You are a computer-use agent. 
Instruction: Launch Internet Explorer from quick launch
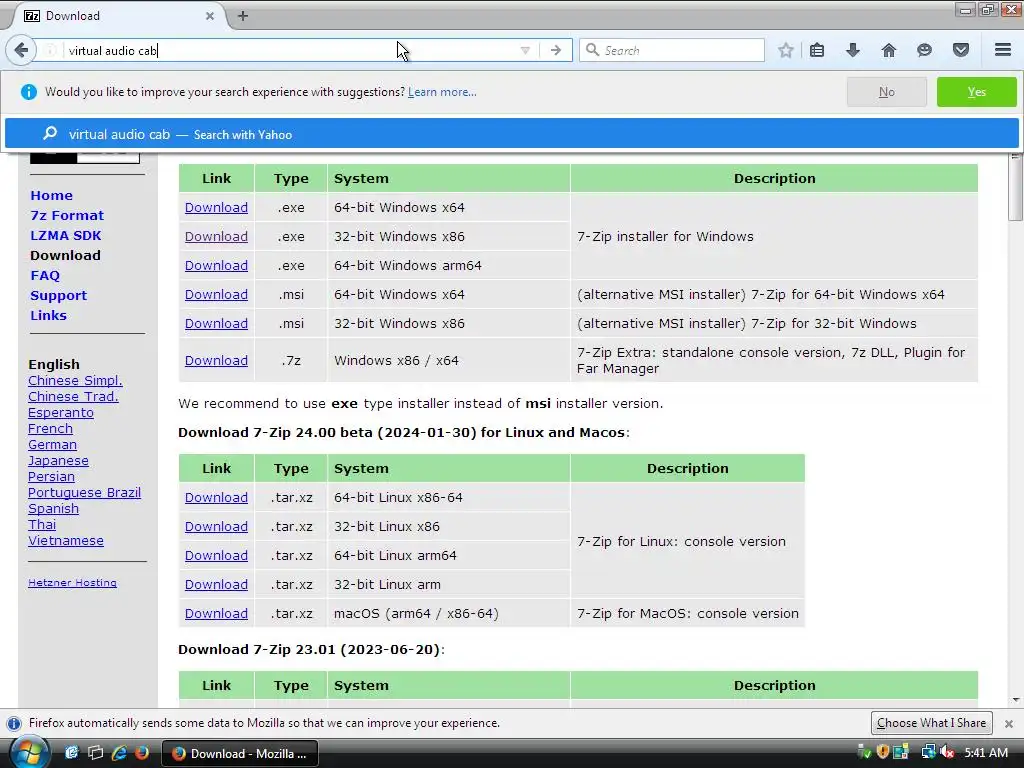point(119,753)
